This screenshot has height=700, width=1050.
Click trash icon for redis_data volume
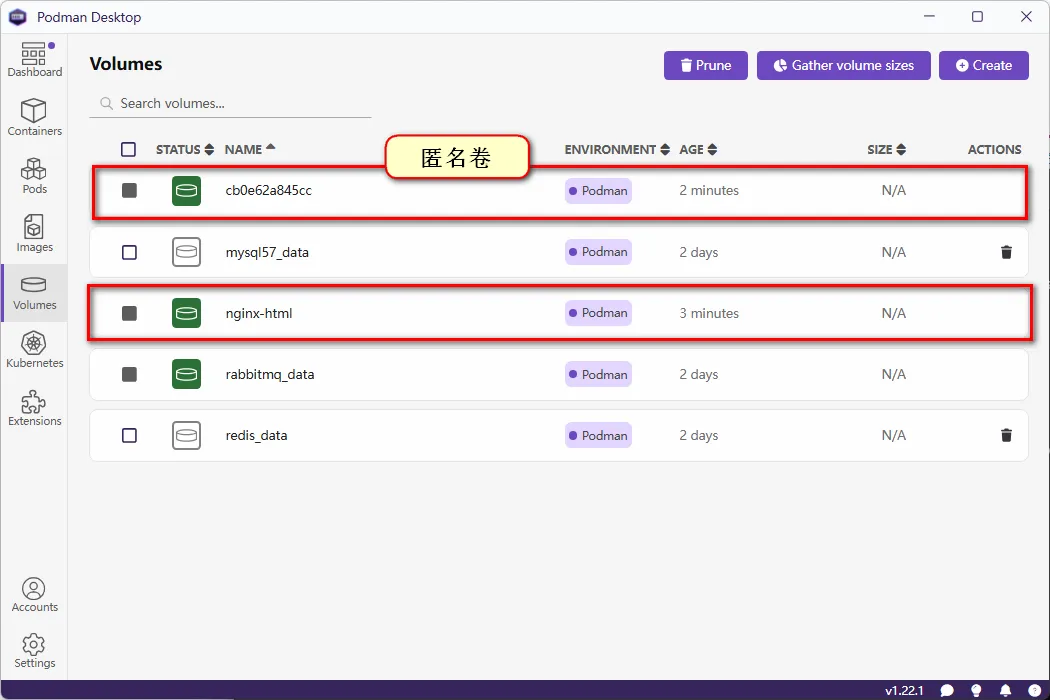[x=1006, y=435]
